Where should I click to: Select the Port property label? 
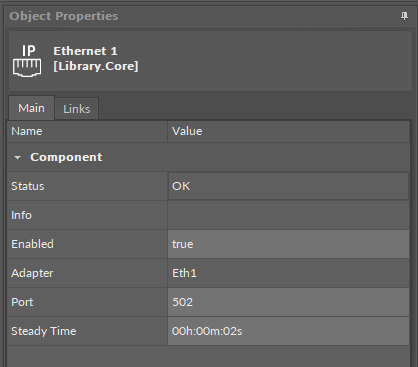click(22, 302)
